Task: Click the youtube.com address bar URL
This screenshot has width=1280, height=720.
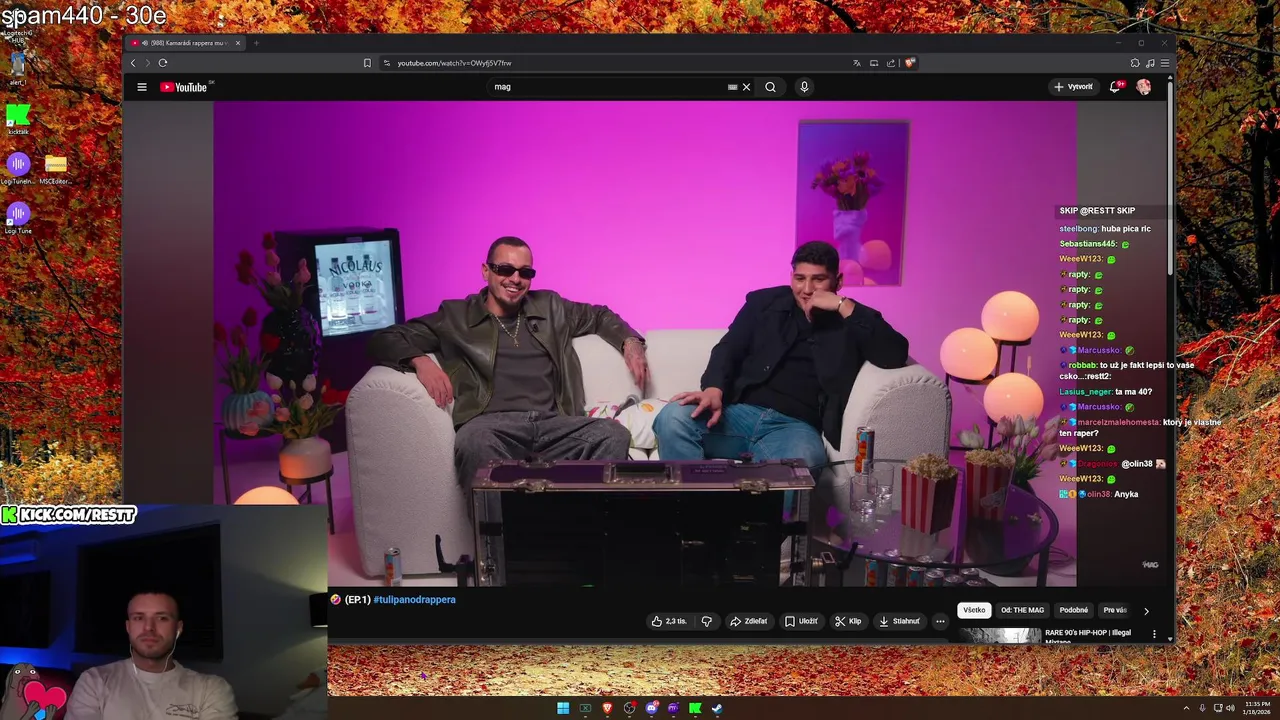Action: [454, 63]
